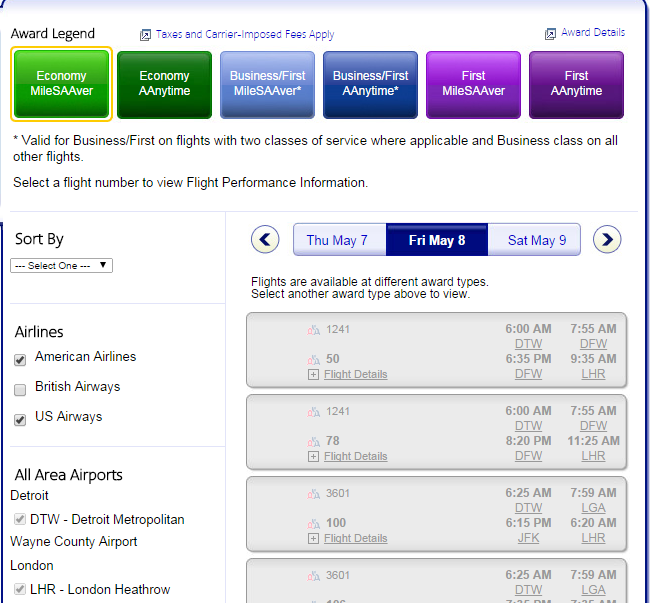Click DFW link under 6:35 PM
This screenshot has height=603, width=658.
point(528,374)
